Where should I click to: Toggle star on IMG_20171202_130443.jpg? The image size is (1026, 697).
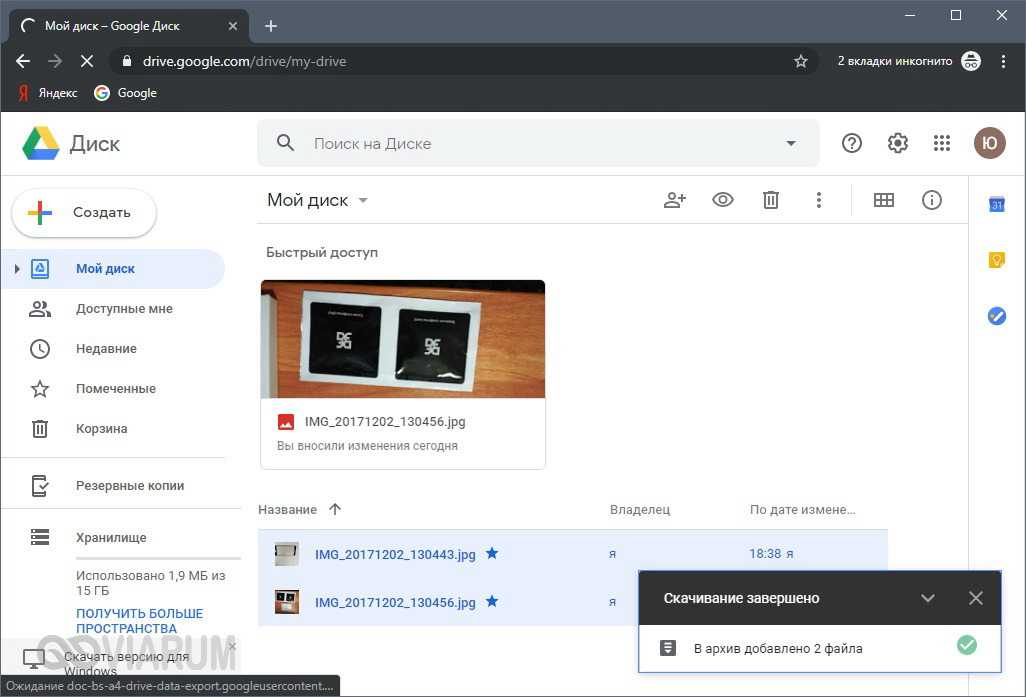point(492,553)
